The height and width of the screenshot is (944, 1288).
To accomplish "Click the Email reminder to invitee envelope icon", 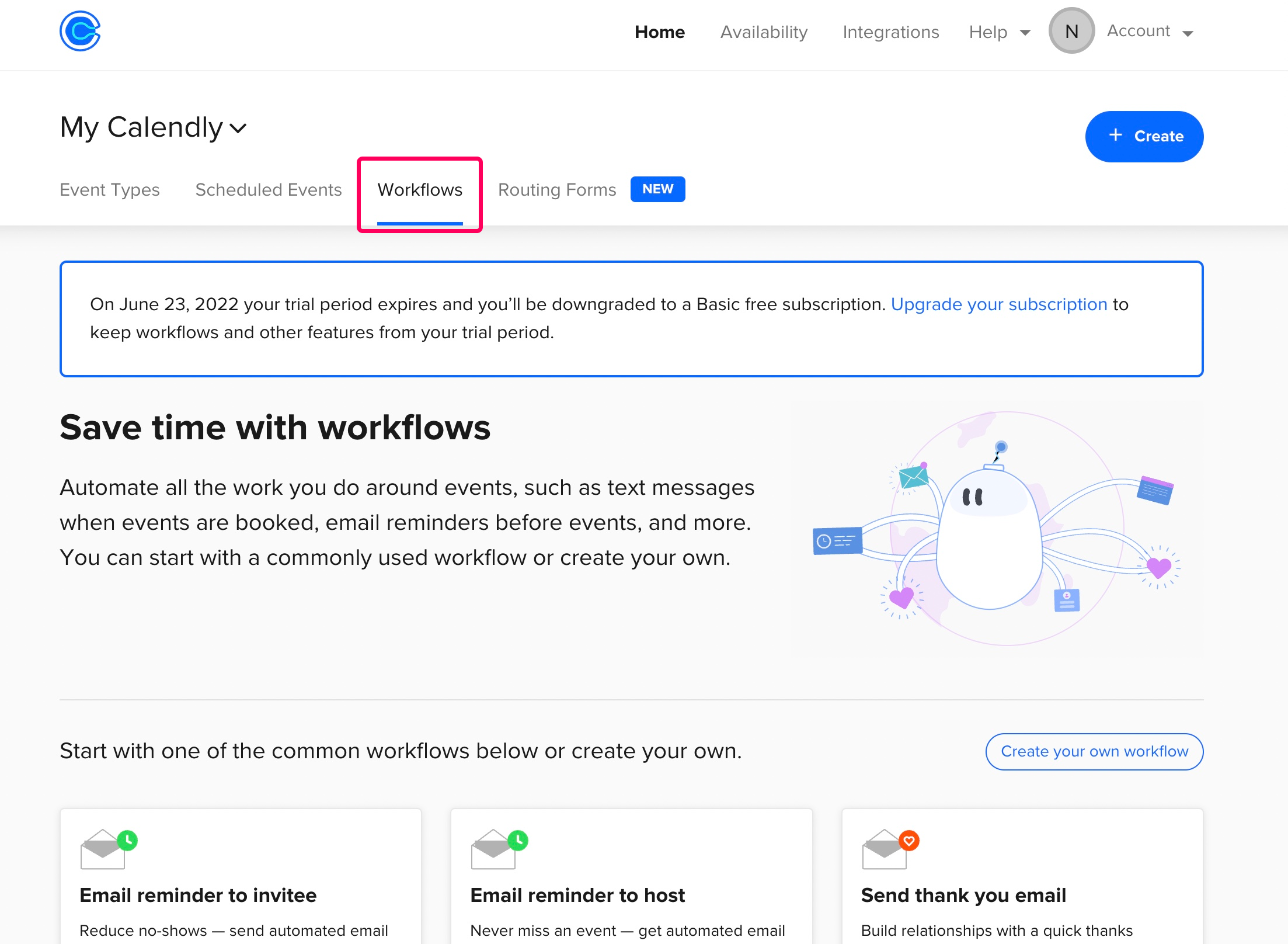I will pyautogui.click(x=109, y=849).
